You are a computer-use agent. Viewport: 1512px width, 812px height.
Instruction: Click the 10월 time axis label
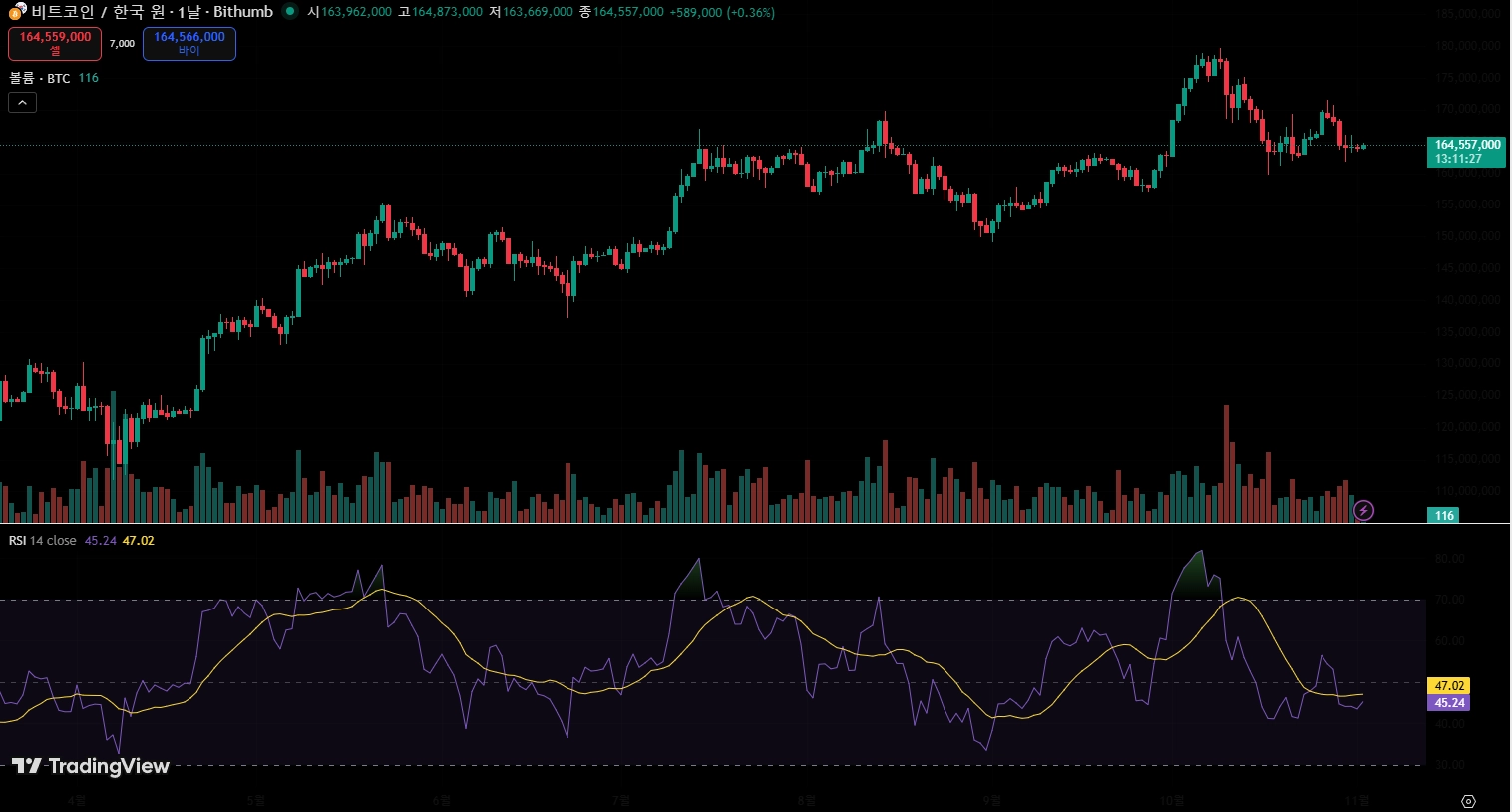(x=1172, y=800)
